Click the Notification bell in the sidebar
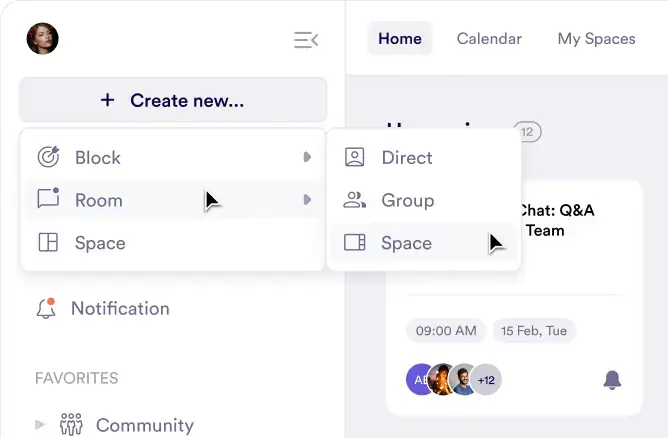 tap(46, 308)
